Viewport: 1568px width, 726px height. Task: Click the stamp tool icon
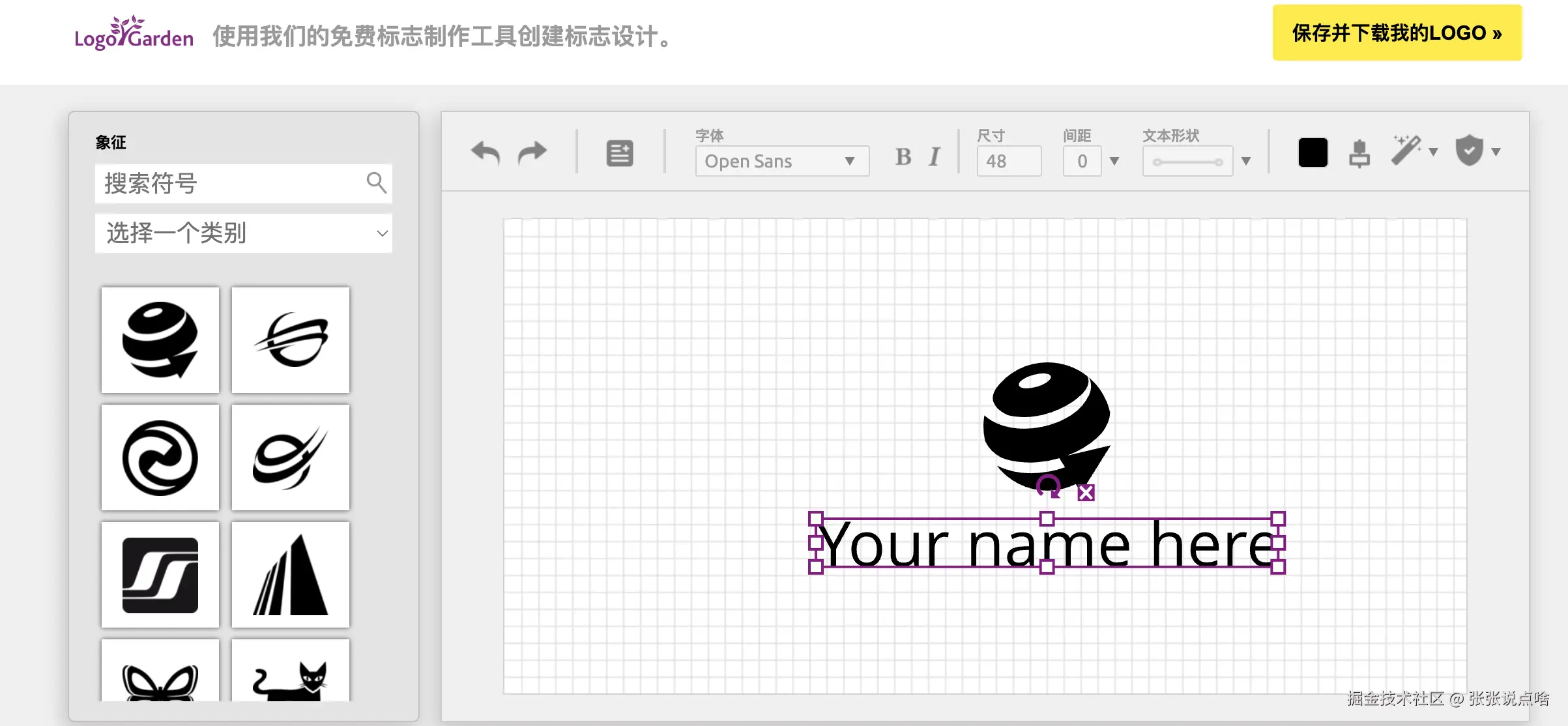click(x=1359, y=154)
